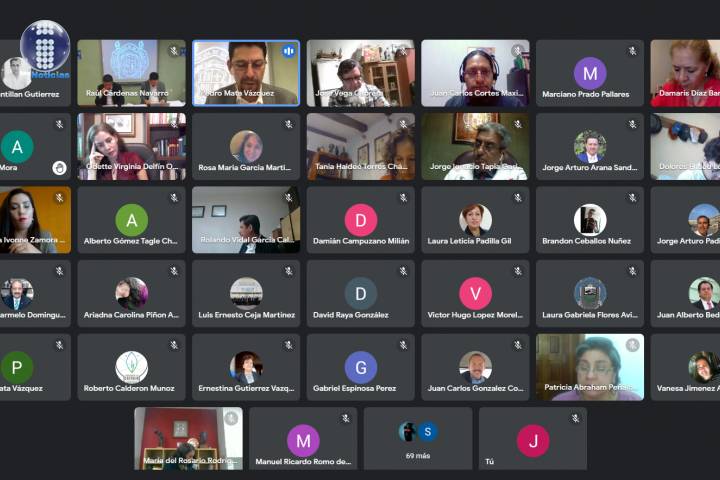Select Patricia Abraham's video tile

[x=589, y=366]
